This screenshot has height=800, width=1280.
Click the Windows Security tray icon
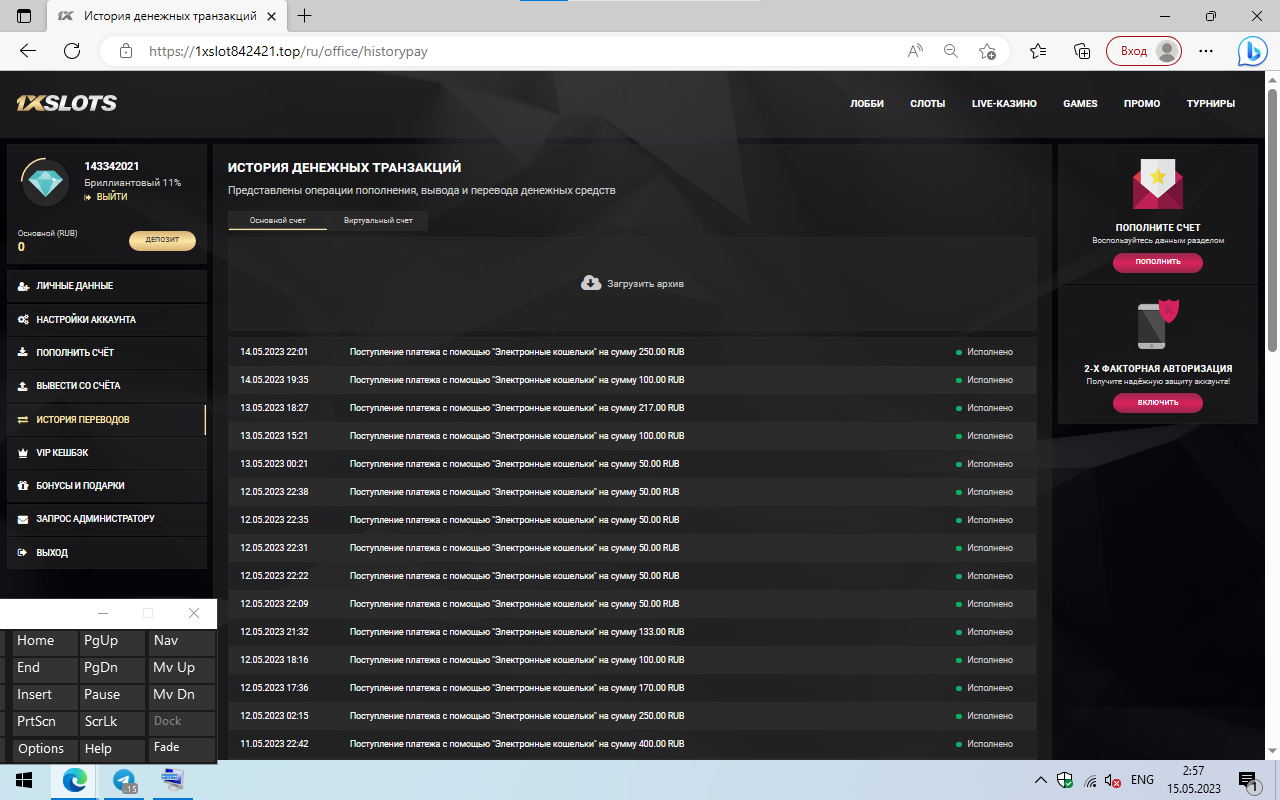point(1065,780)
